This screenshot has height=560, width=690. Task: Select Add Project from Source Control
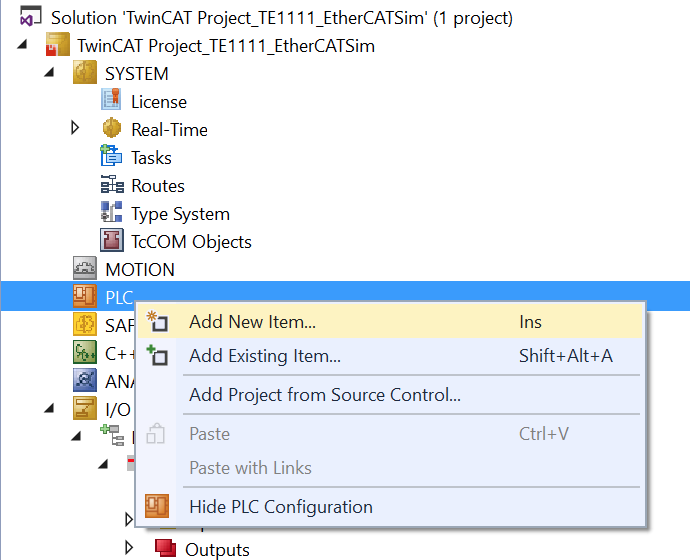(x=390, y=395)
